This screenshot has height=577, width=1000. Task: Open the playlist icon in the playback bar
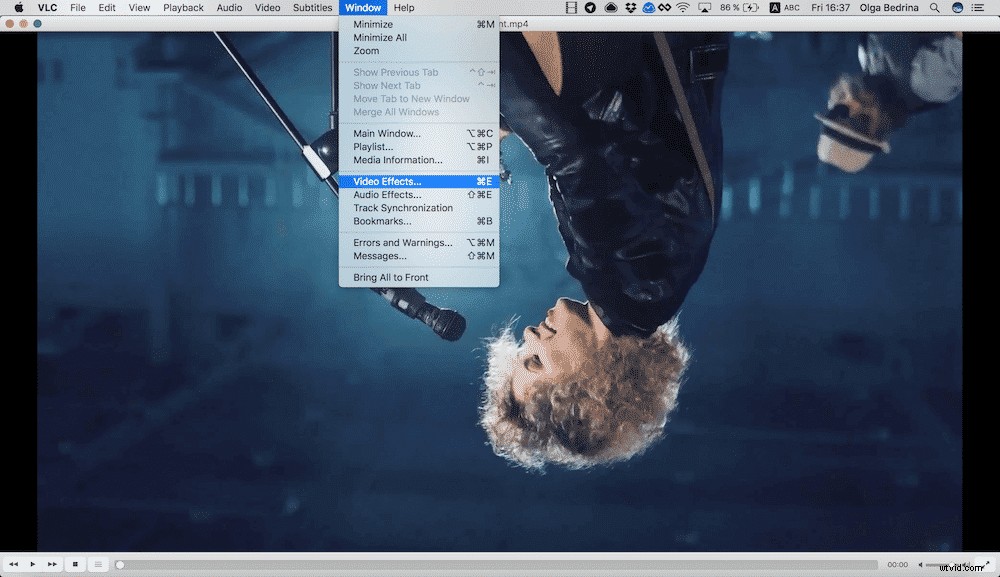pyautogui.click(x=98, y=564)
